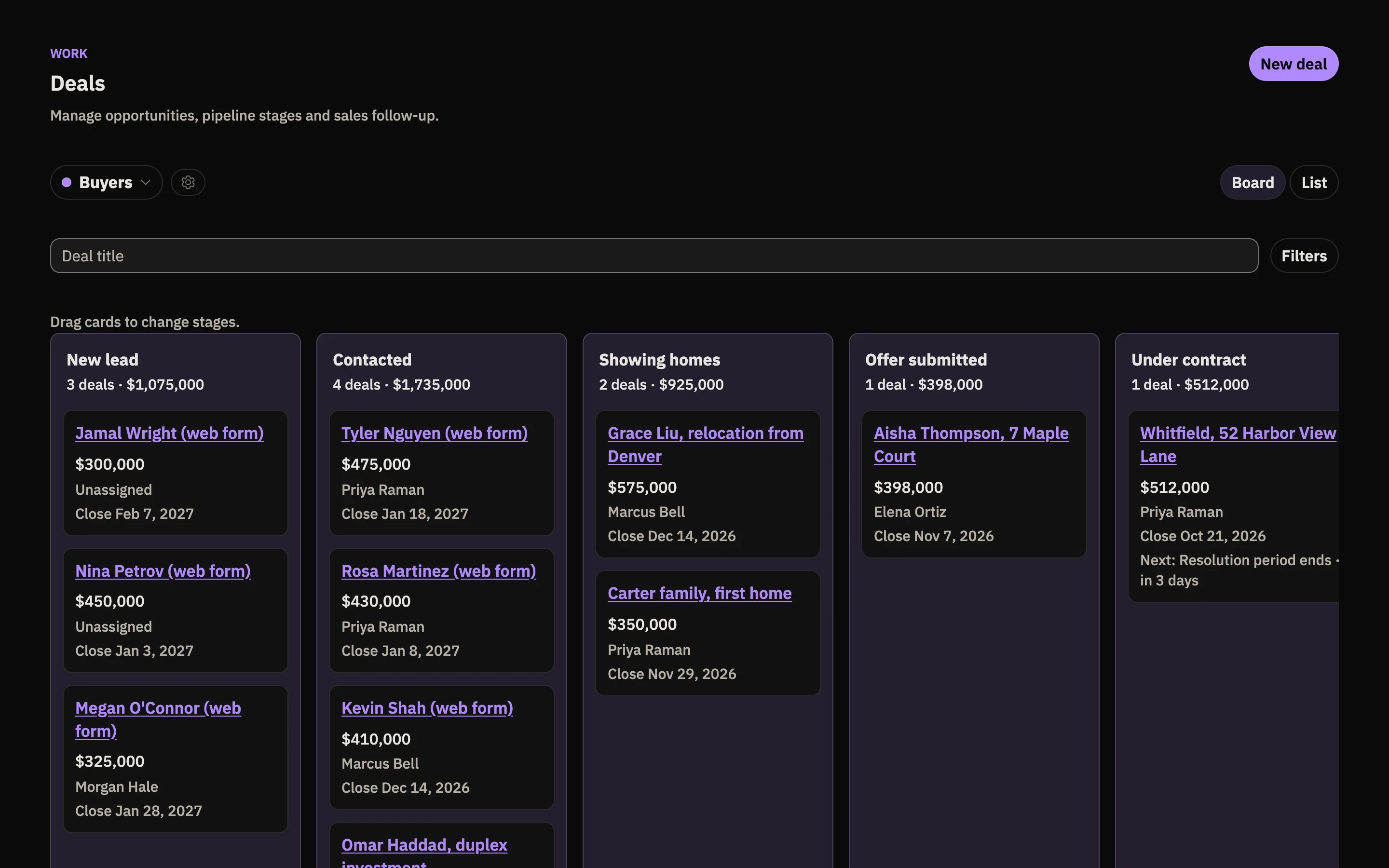The height and width of the screenshot is (868, 1389).
Task: Click the Showing homes column heading
Action: click(659, 360)
